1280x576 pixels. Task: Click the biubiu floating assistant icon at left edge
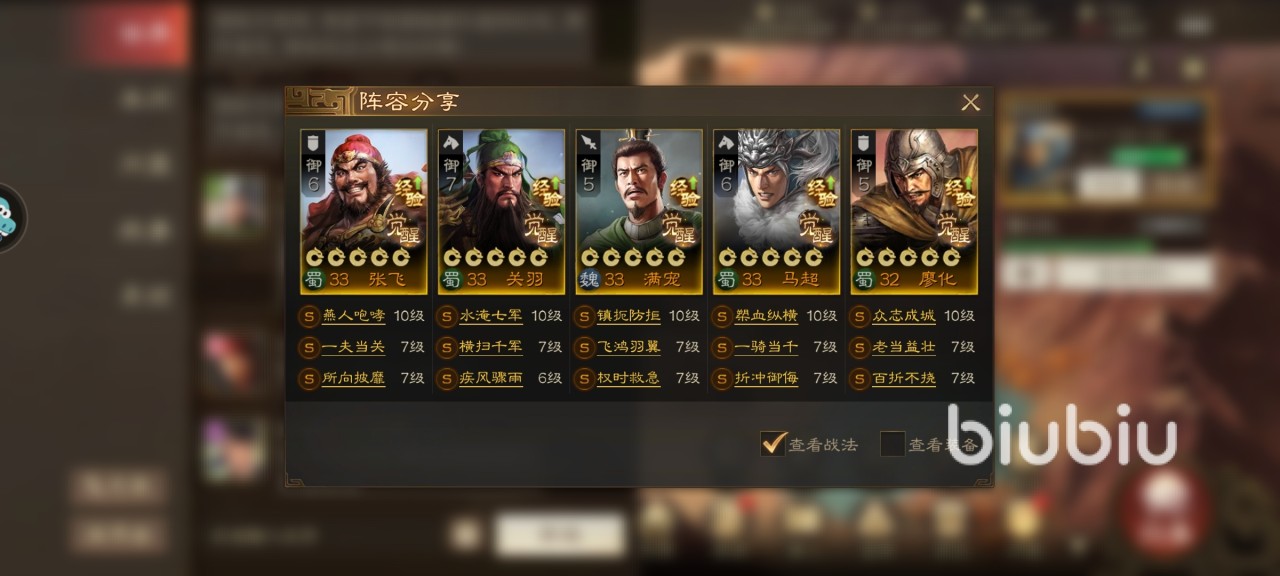click(10, 217)
